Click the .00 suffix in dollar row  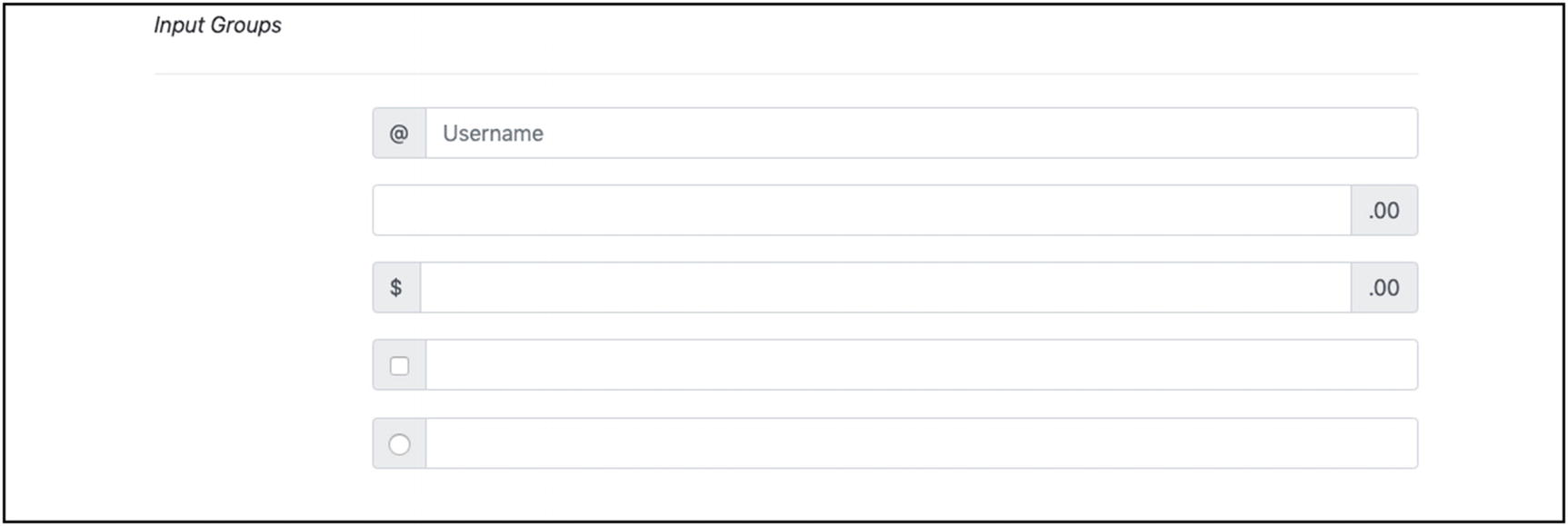[1383, 288]
